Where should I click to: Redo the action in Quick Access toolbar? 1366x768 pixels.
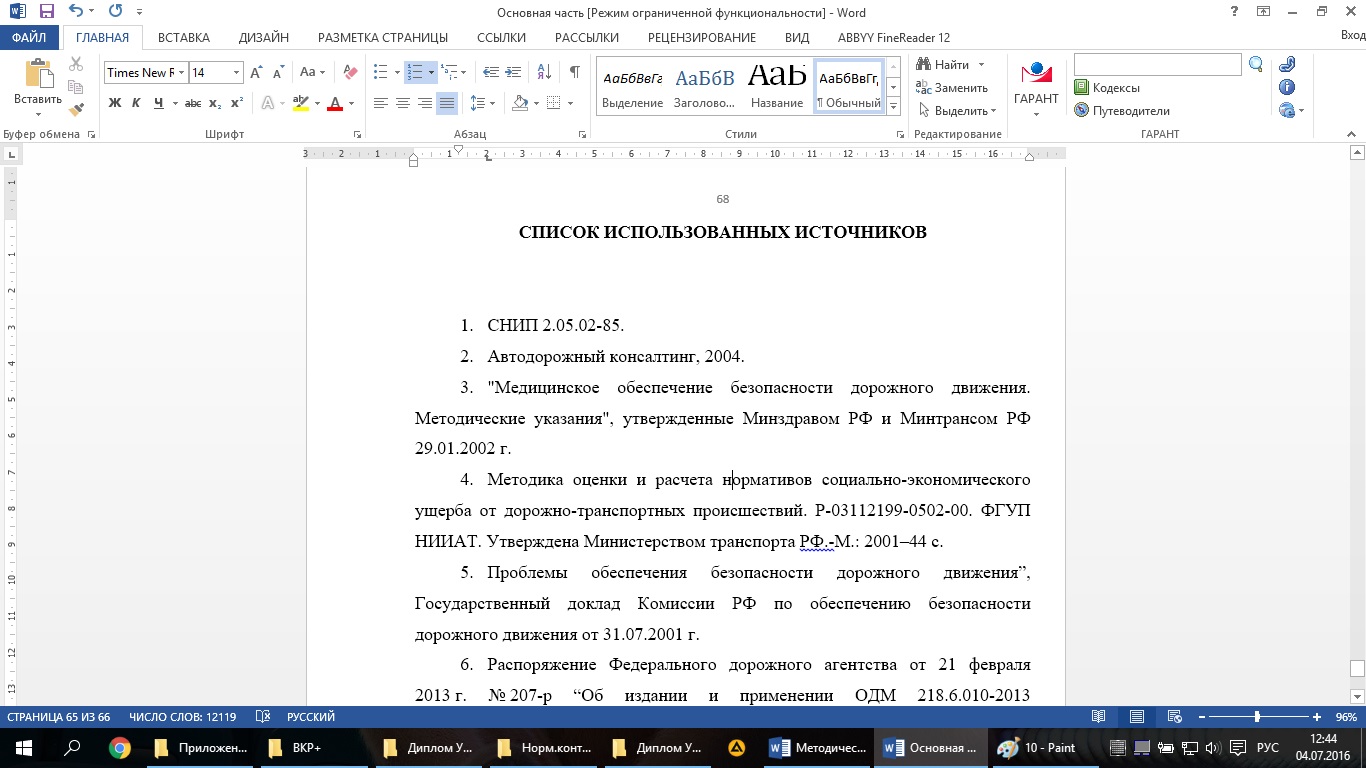pyautogui.click(x=115, y=12)
